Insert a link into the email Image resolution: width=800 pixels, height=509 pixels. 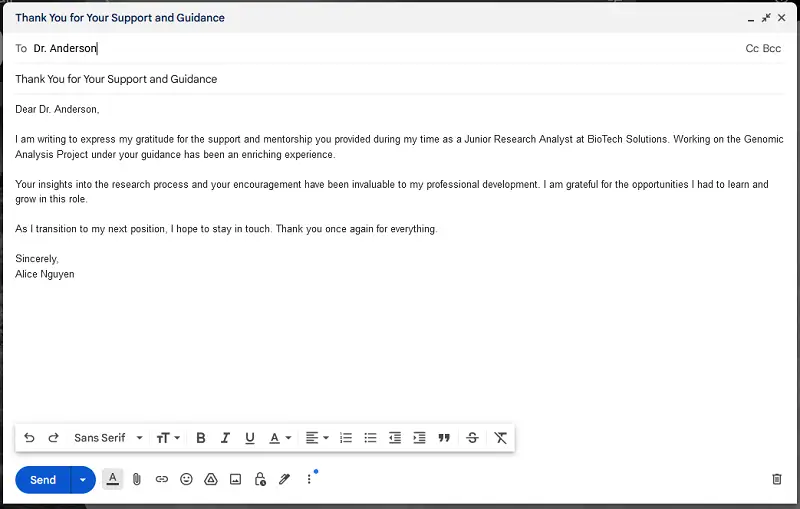162,479
